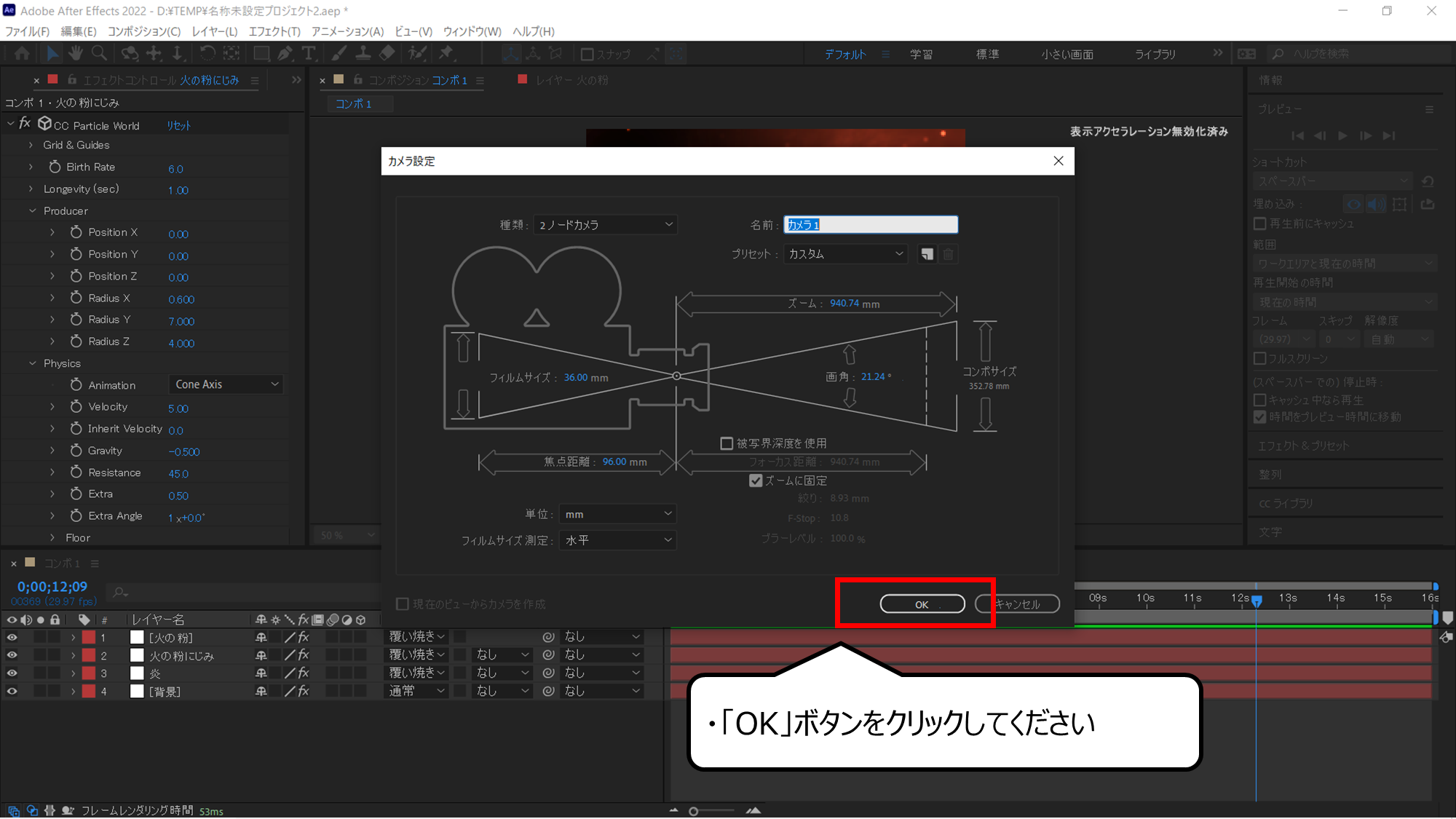
Task: Click the ズーム 940.74 value
Action: [x=844, y=304]
